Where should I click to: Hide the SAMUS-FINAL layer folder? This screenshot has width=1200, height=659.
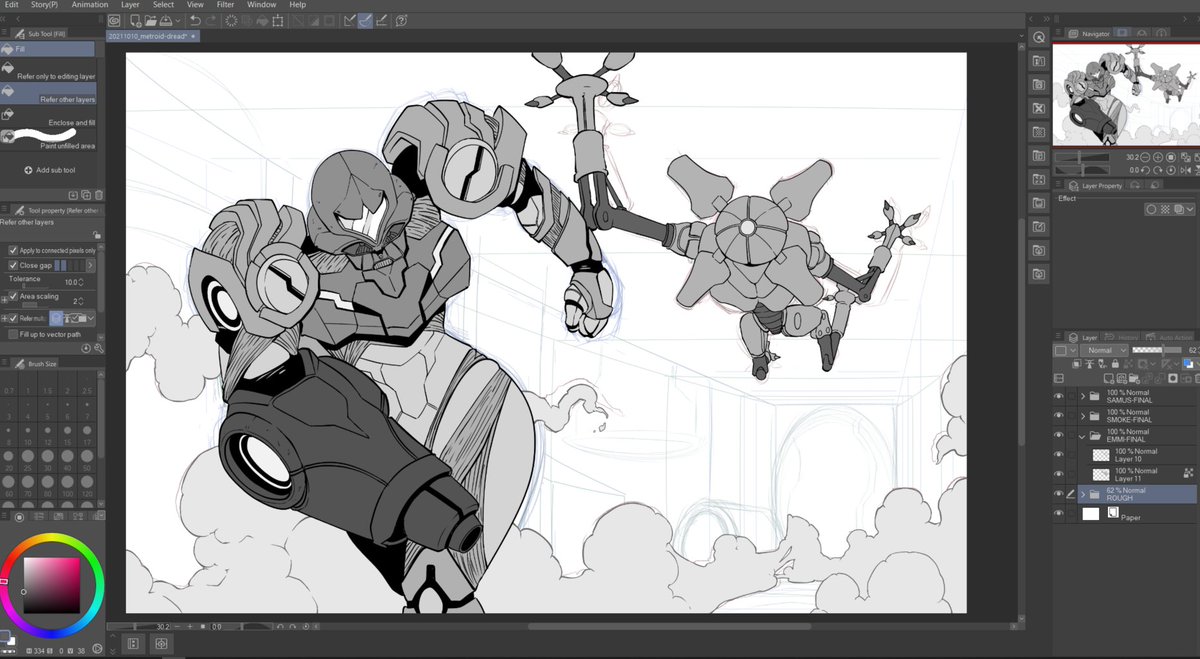[1059, 396]
